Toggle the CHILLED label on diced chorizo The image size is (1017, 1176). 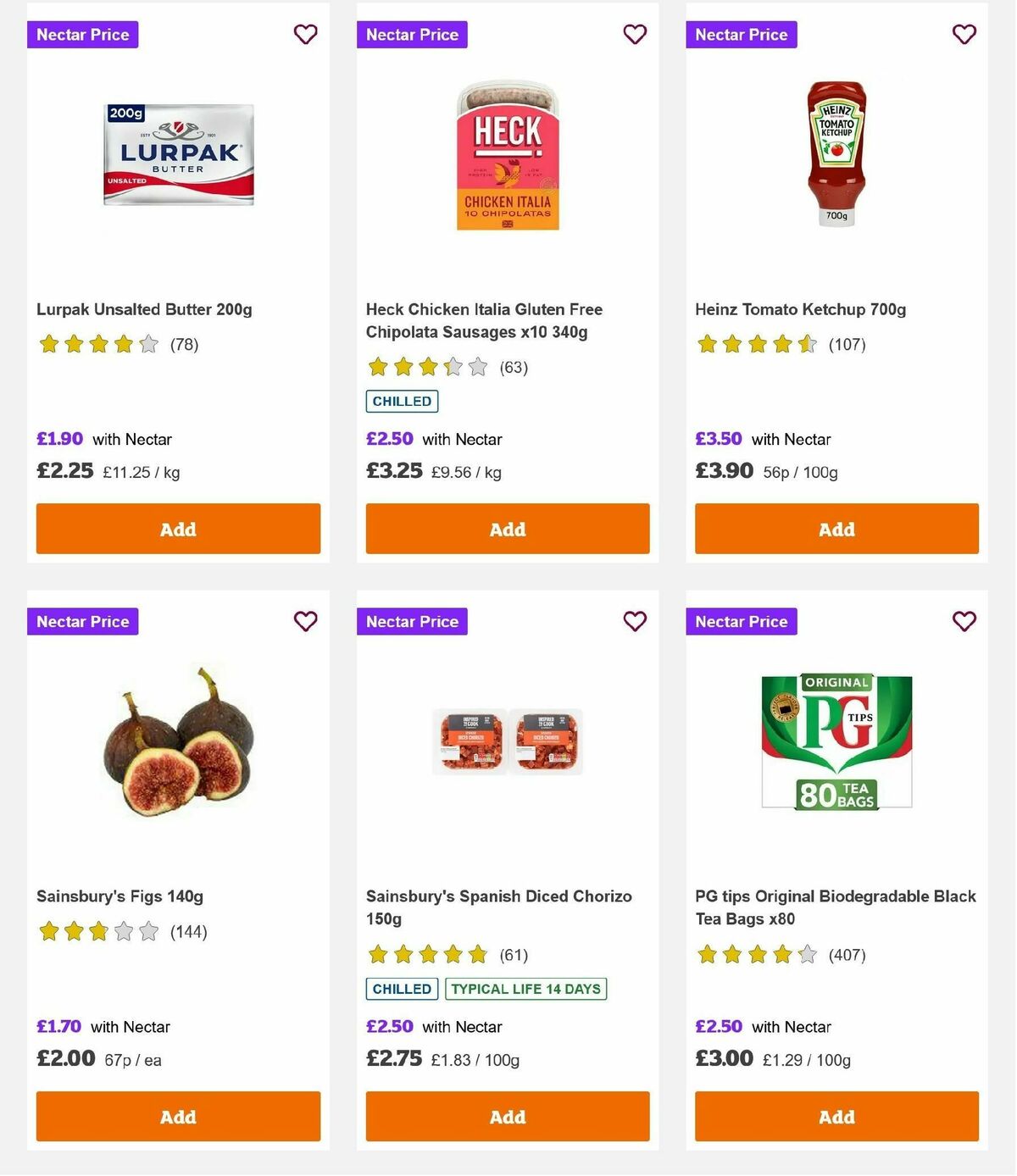[x=401, y=989]
